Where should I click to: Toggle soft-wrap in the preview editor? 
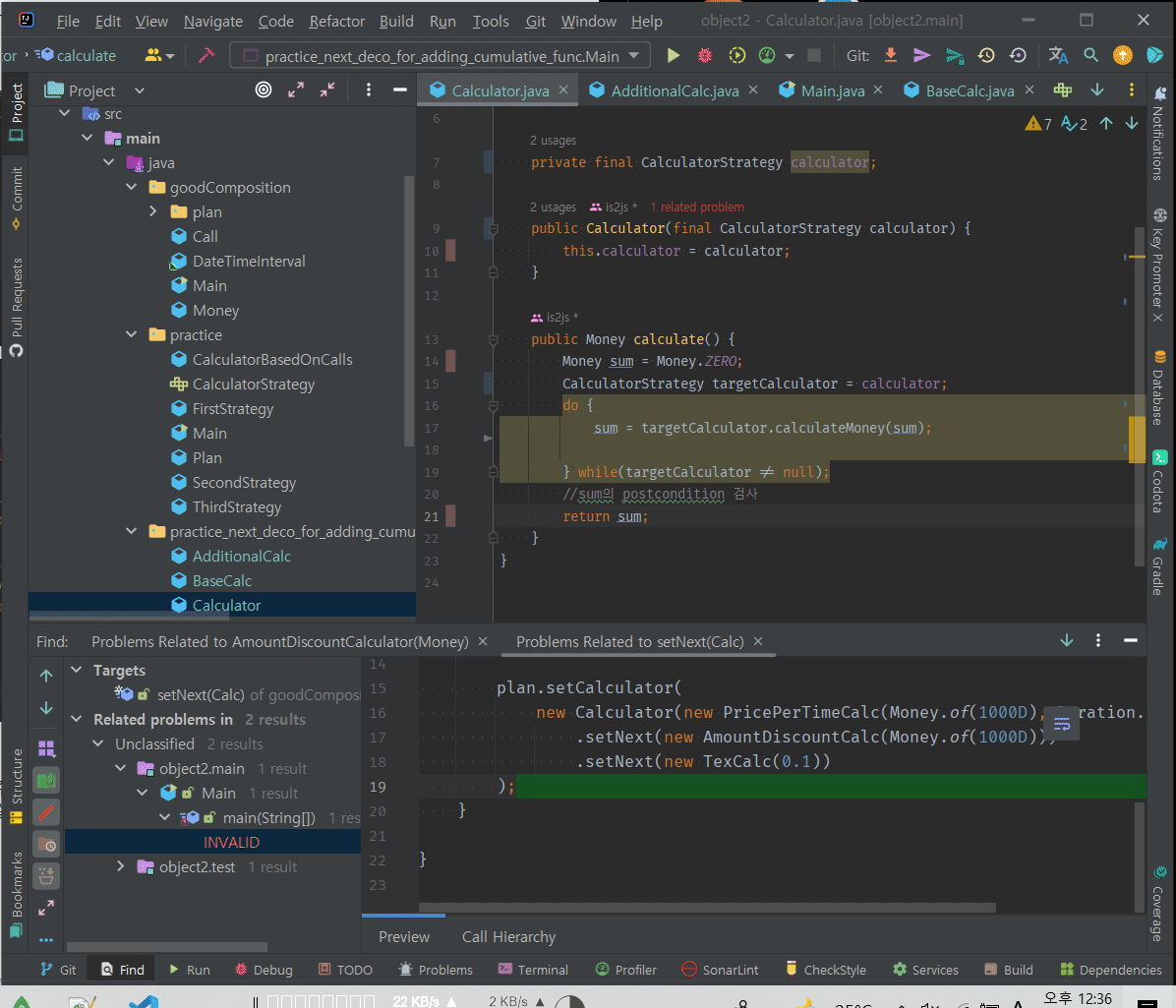tap(1062, 725)
